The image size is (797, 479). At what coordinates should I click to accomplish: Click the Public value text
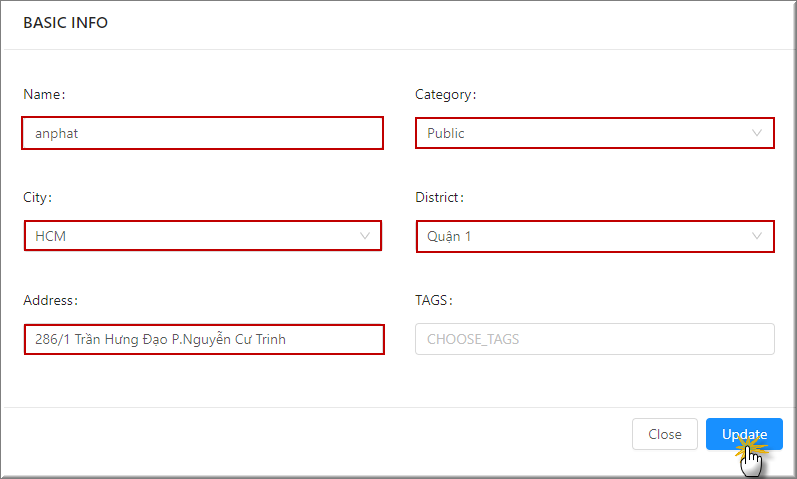point(446,133)
